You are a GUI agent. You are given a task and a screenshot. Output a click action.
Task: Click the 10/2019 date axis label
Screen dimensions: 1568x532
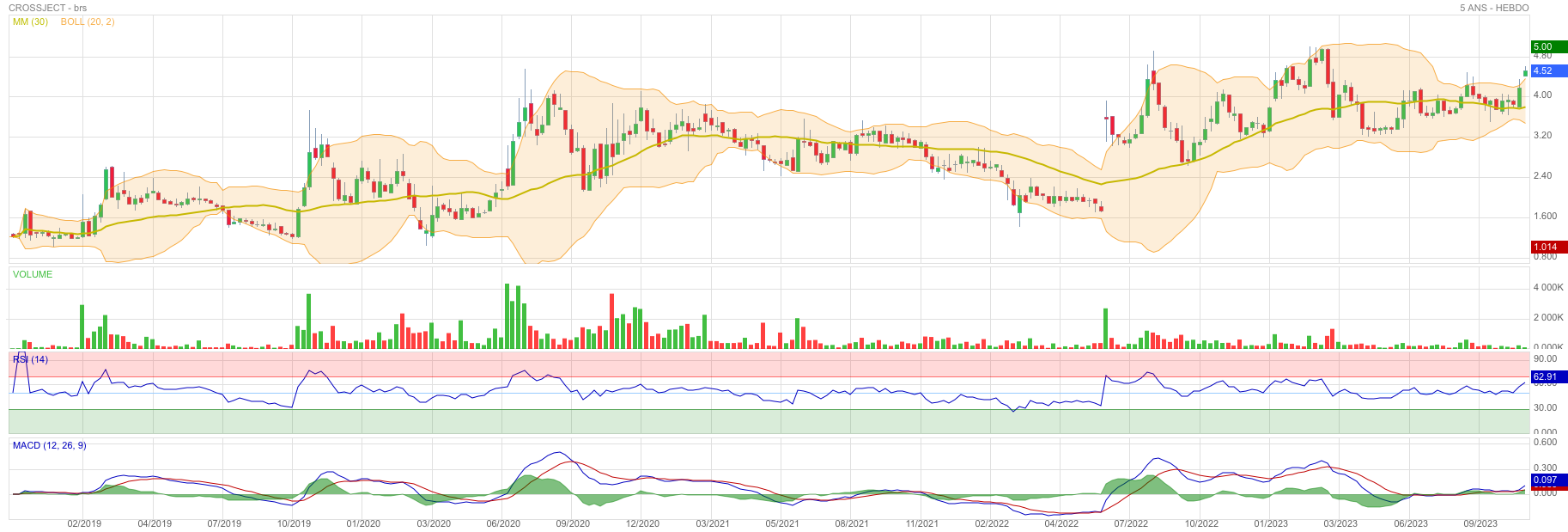(294, 523)
